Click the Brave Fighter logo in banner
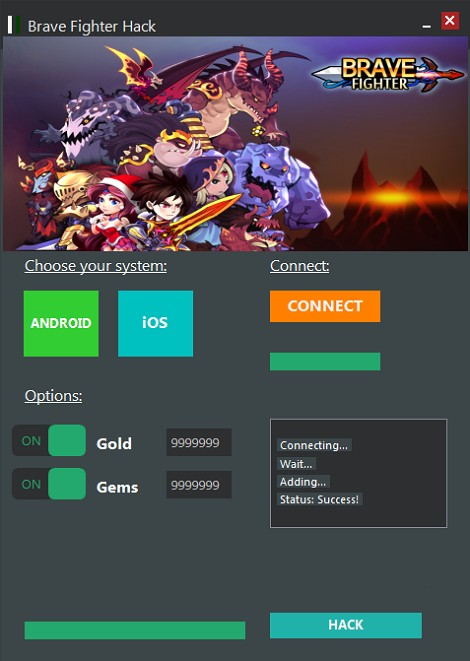 point(387,74)
